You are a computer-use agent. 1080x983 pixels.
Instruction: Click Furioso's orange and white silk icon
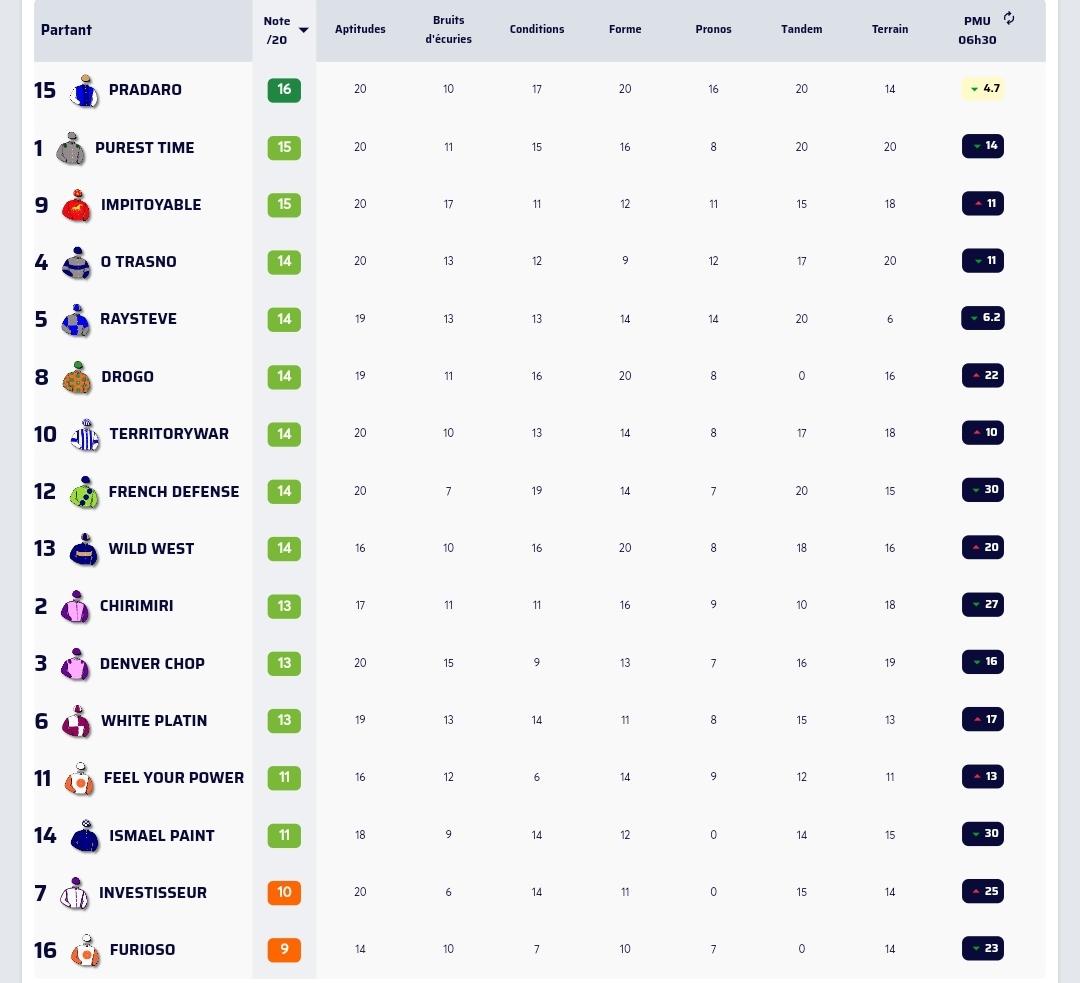(x=85, y=951)
